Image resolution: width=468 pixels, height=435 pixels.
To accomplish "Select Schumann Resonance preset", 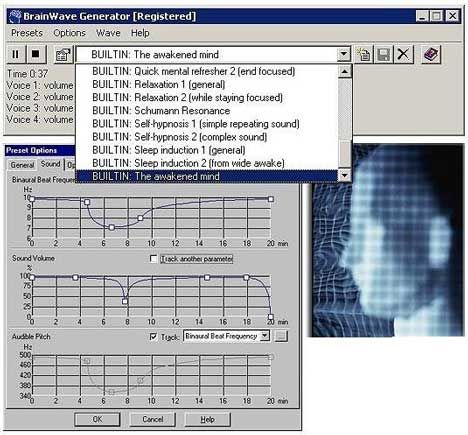I will pyautogui.click(x=207, y=111).
